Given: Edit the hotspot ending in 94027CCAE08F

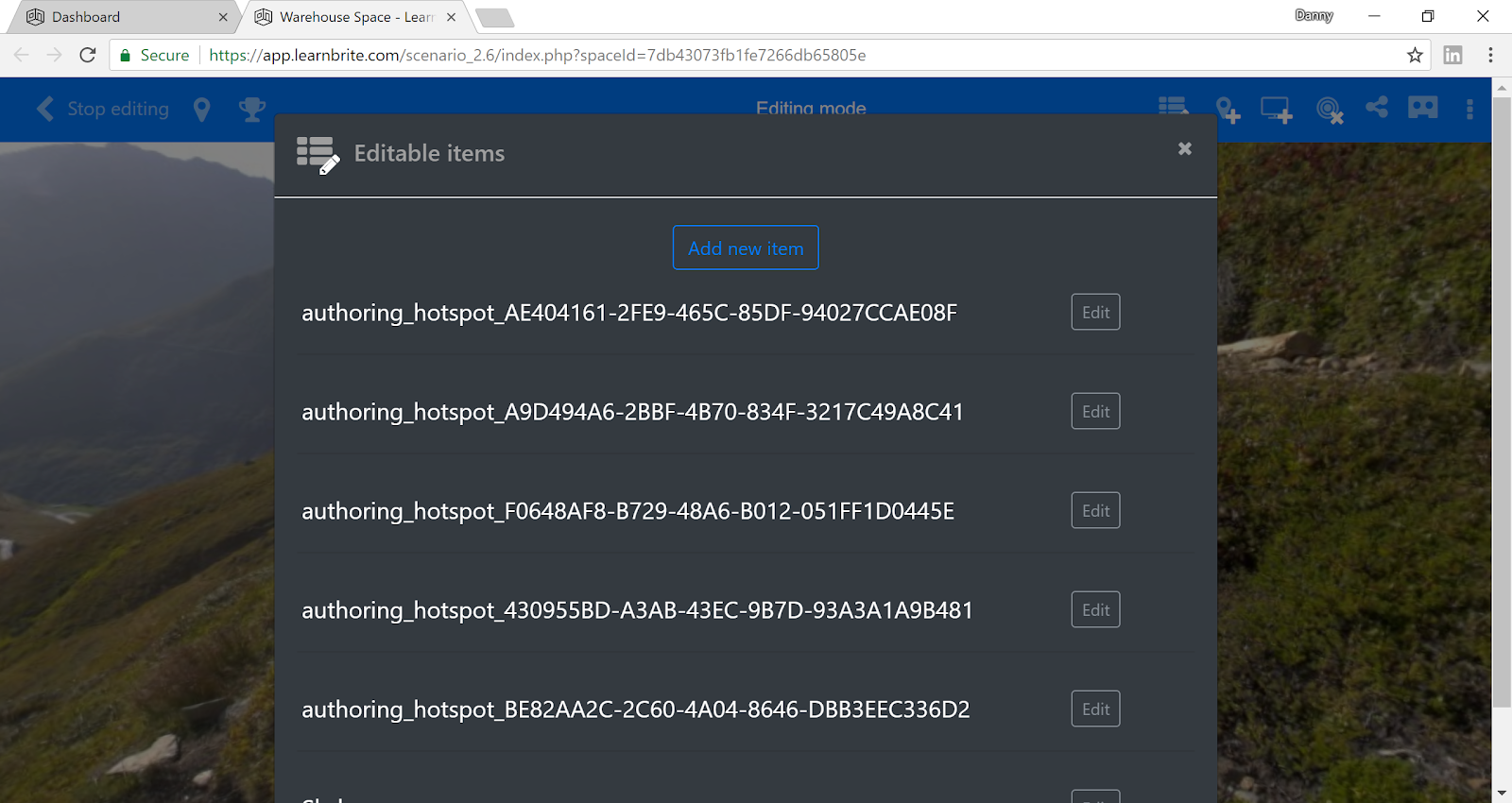Looking at the screenshot, I should (x=1095, y=312).
